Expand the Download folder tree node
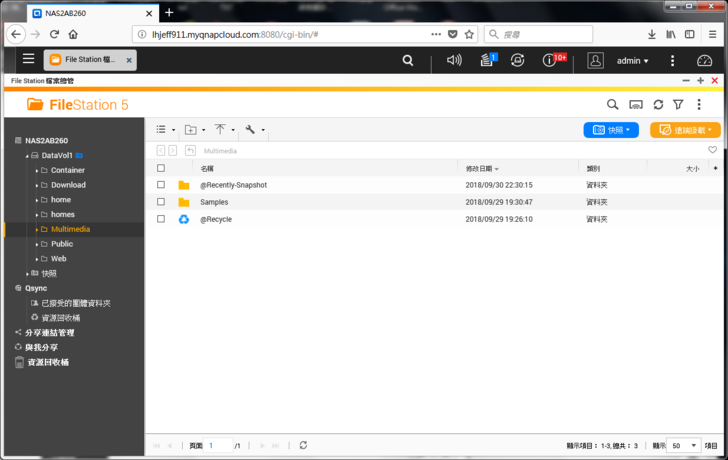Image resolution: width=728 pixels, height=460 pixels. click(37, 185)
